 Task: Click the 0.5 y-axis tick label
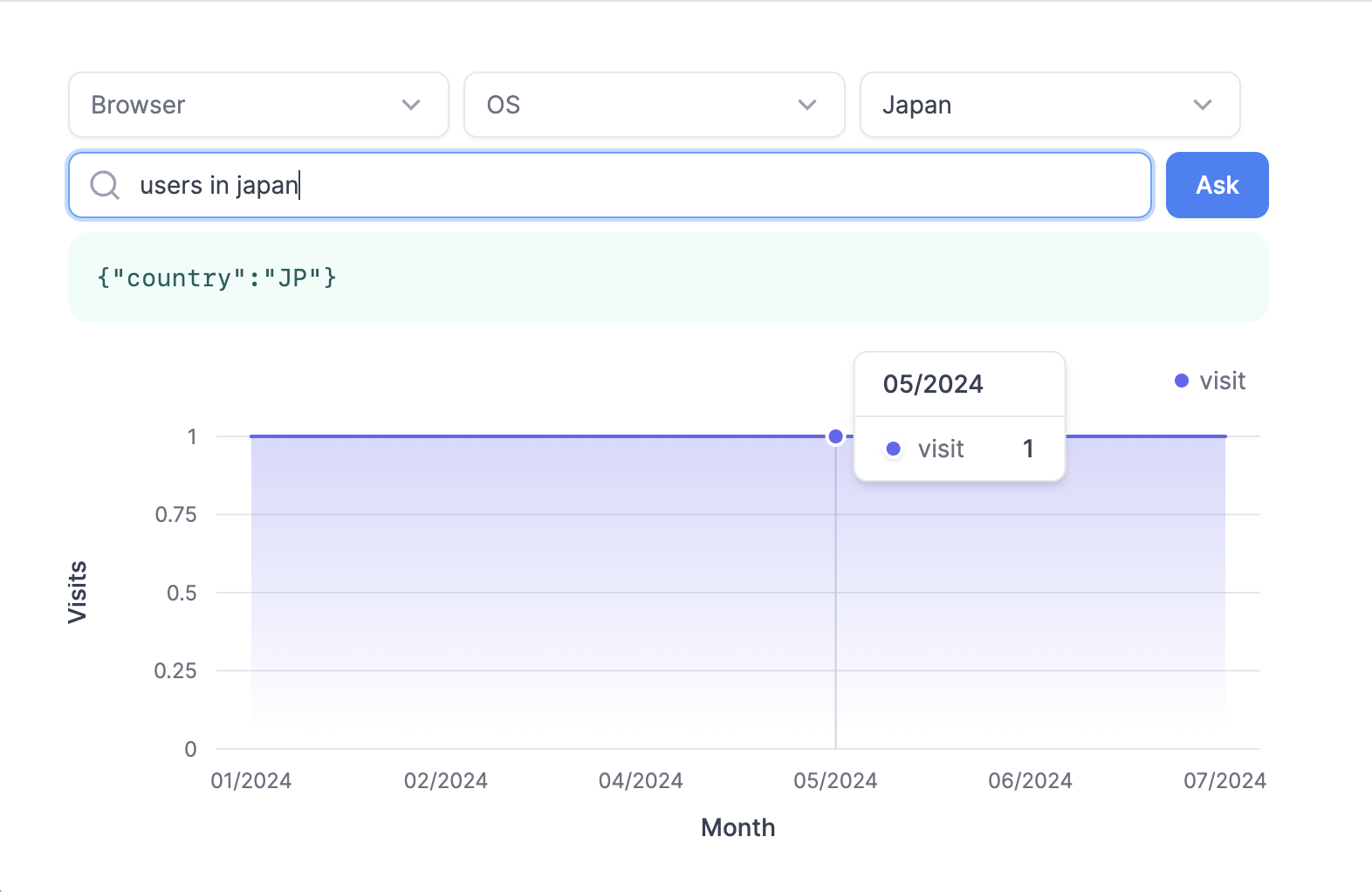coord(182,593)
